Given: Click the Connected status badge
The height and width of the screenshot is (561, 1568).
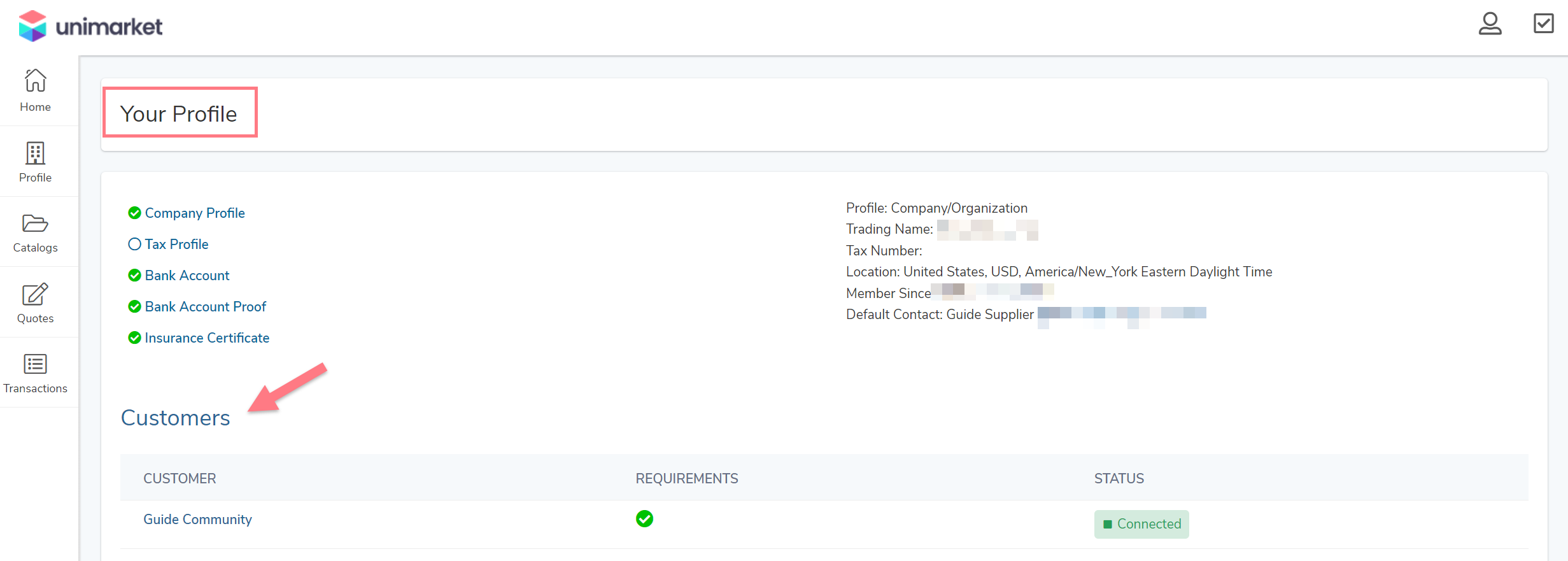Looking at the screenshot, I should pos(1141,523).
